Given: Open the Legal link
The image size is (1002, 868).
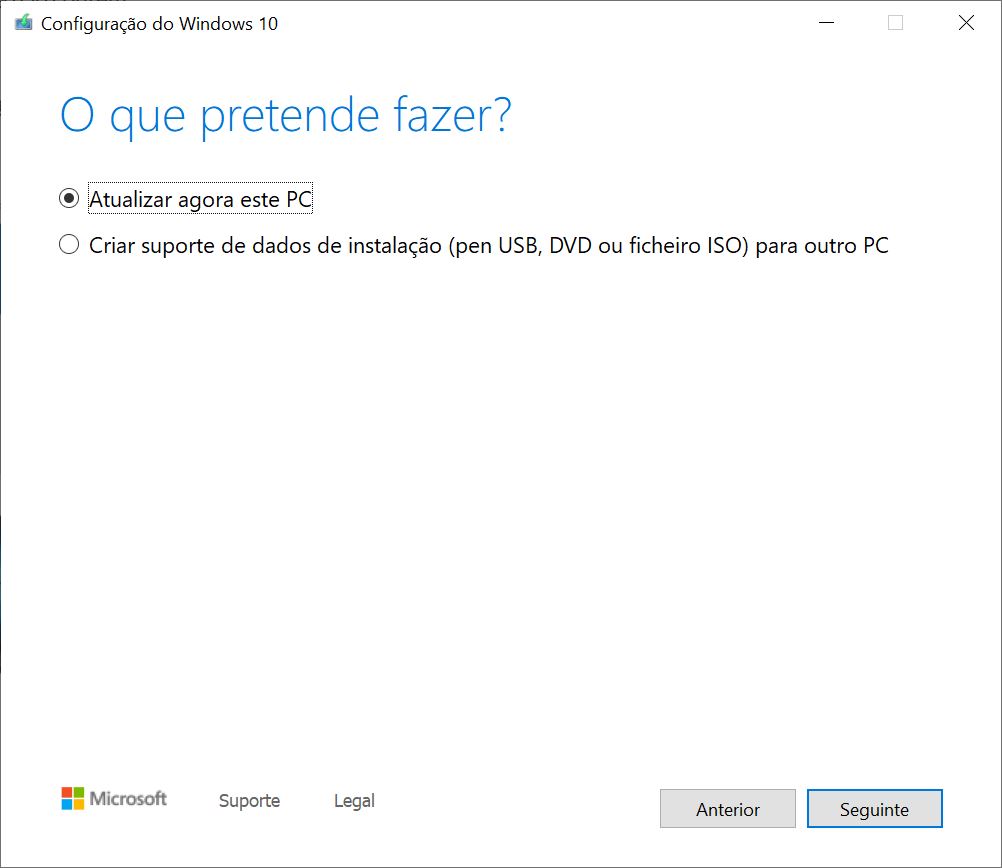Looking at the screenshot, I should 354,801.
